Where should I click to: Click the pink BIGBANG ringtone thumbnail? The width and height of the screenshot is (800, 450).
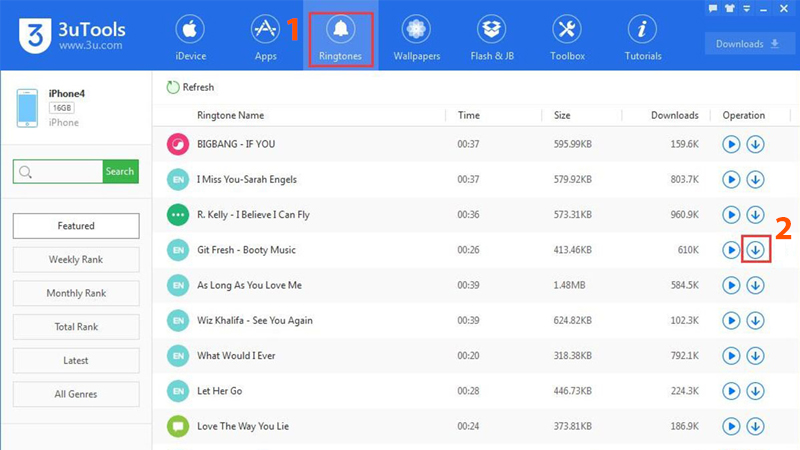point(178,144)
